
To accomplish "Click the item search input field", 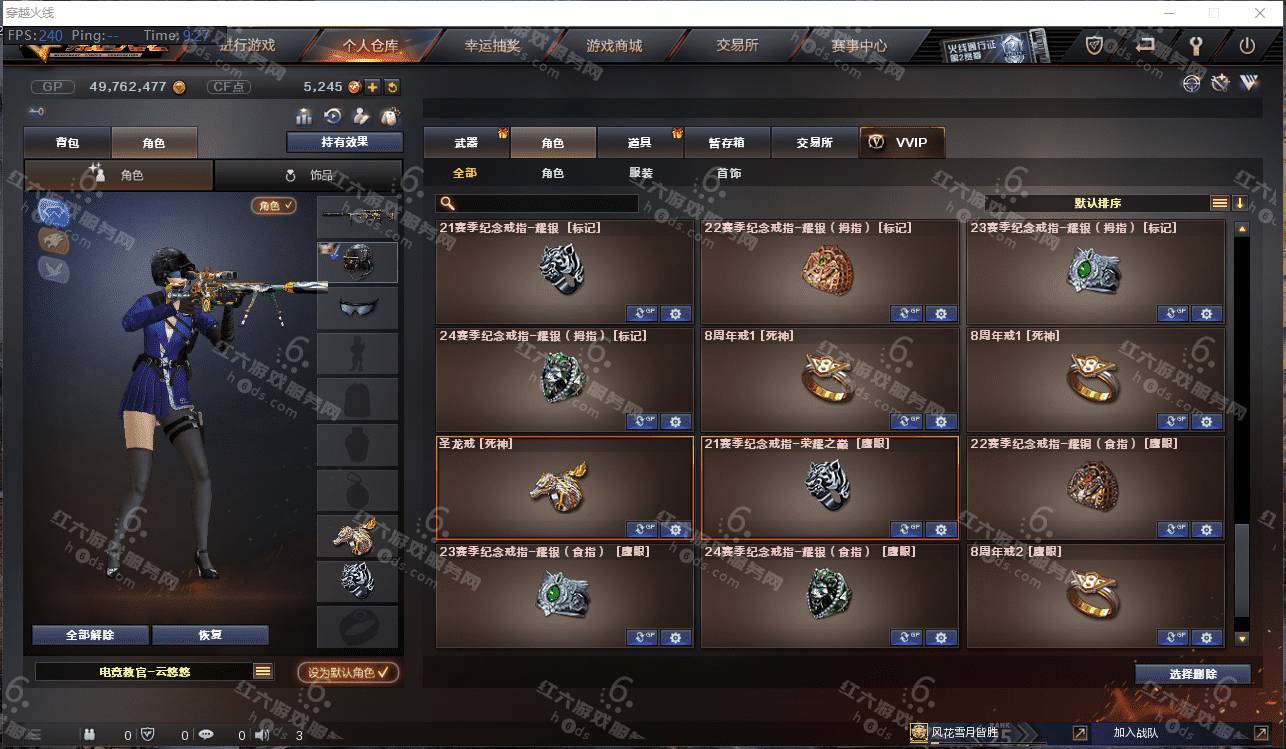I will (x=537, y=203).
